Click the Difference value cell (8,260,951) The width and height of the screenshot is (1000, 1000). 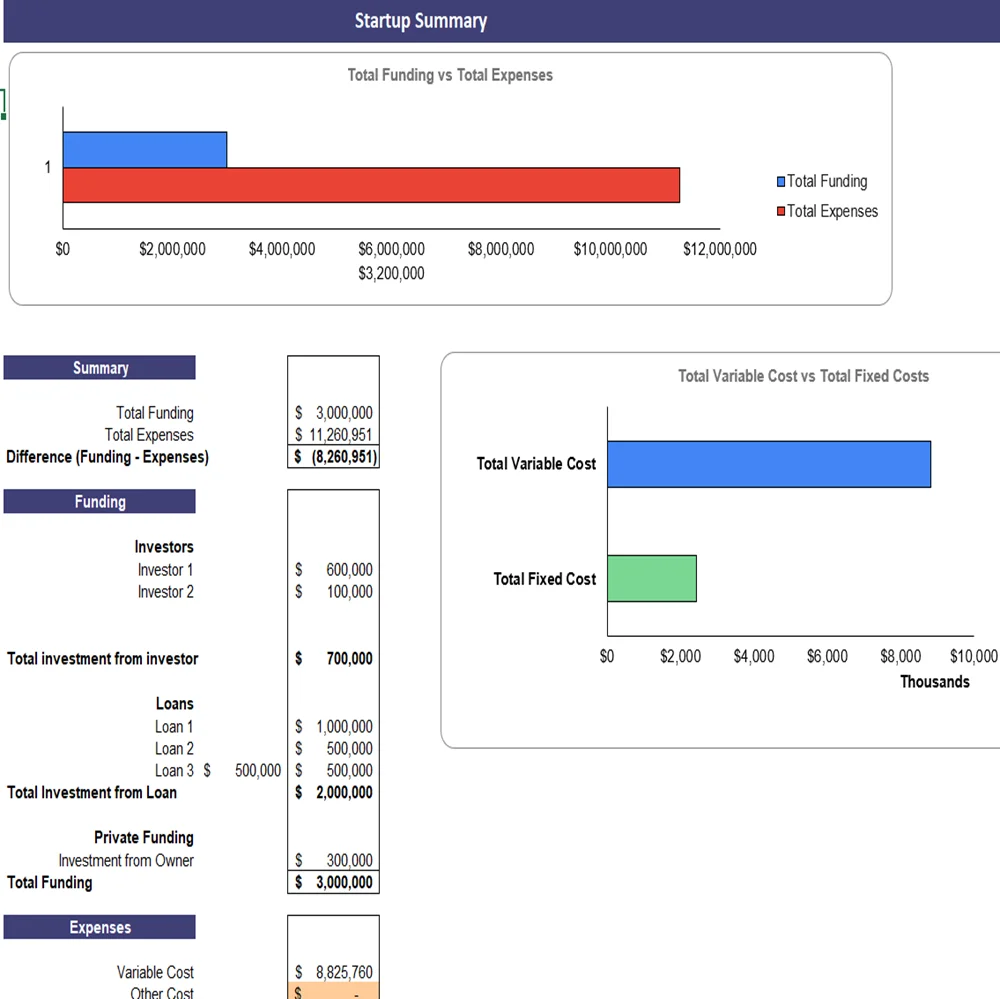[334, 457]
